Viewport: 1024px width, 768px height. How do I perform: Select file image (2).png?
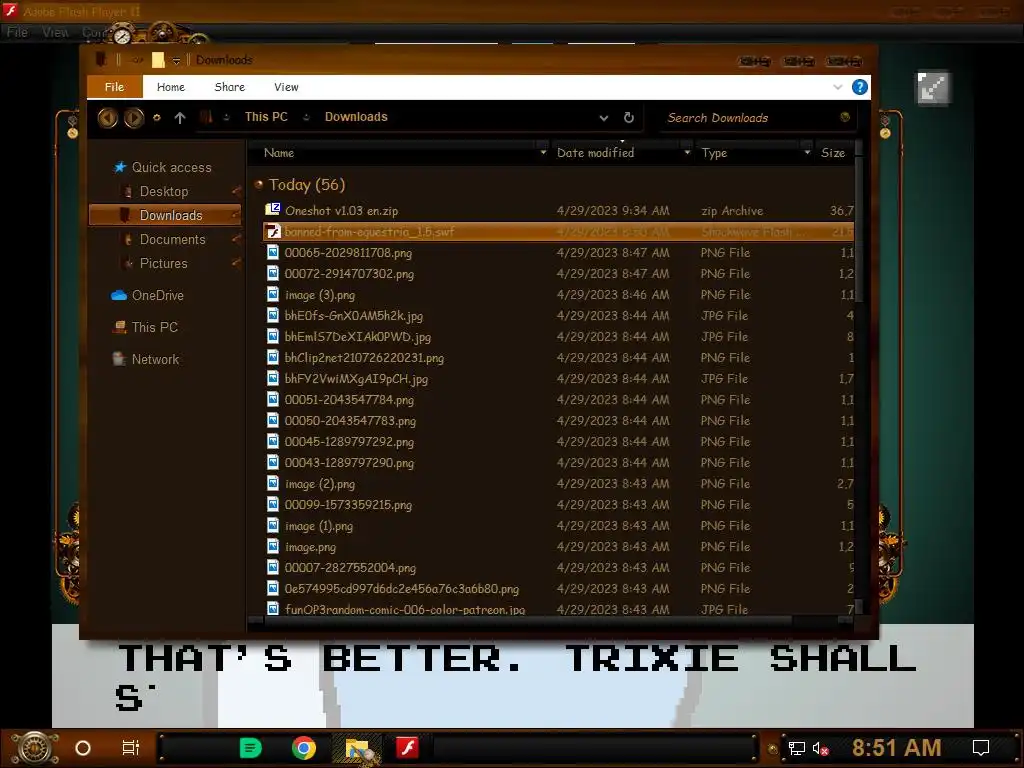point(320,484)
